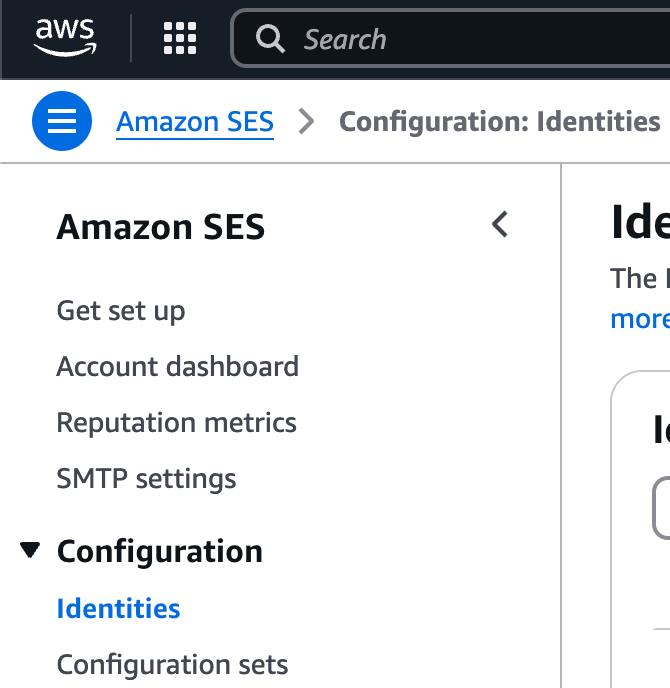Select Identities under Configuration
This screenshot has width=670, height=688.
[118, 609]
